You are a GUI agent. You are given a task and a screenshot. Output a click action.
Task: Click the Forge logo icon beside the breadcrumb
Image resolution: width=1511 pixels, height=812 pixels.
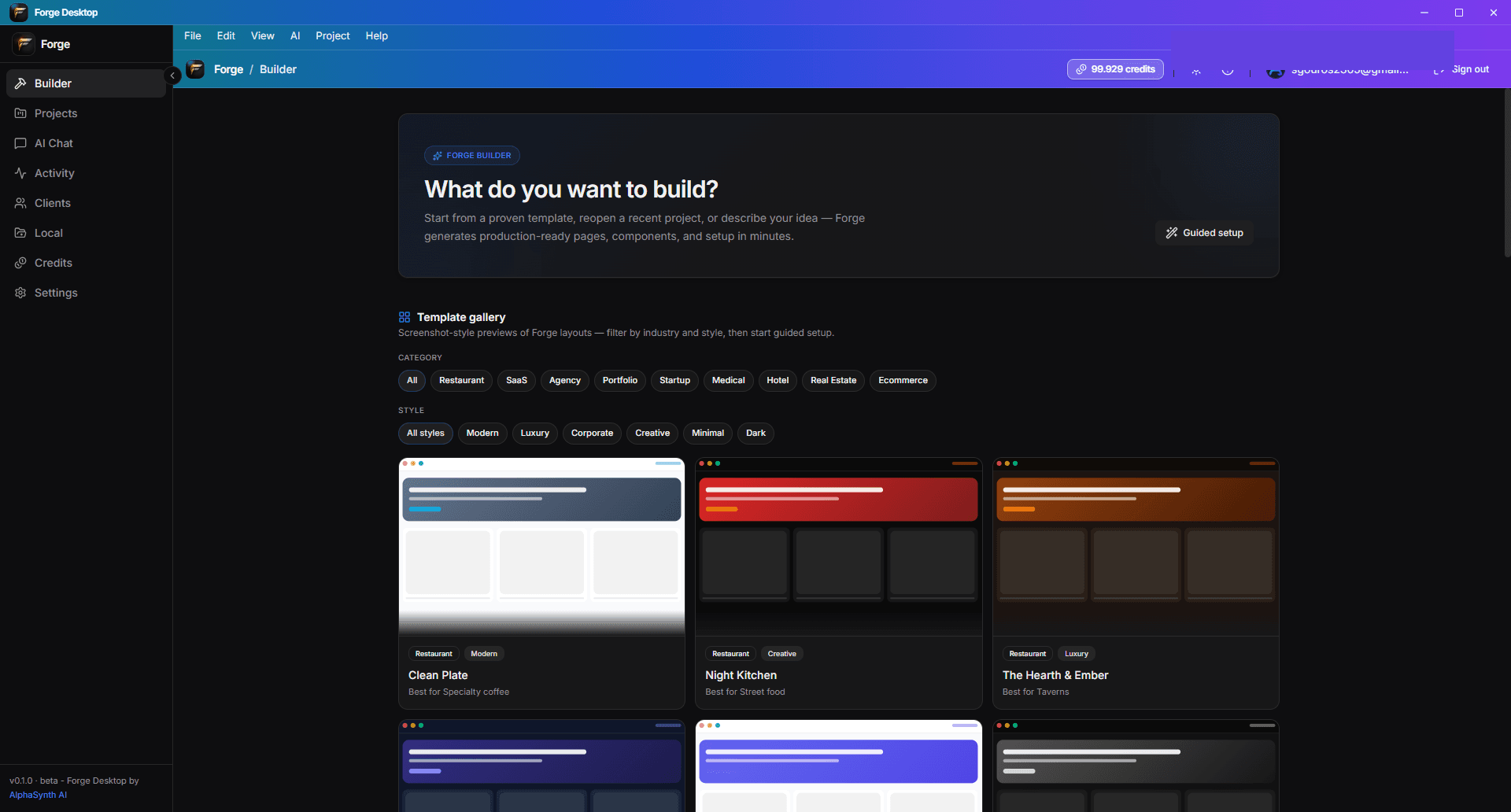pyautogui.click(x=195, y=69)
